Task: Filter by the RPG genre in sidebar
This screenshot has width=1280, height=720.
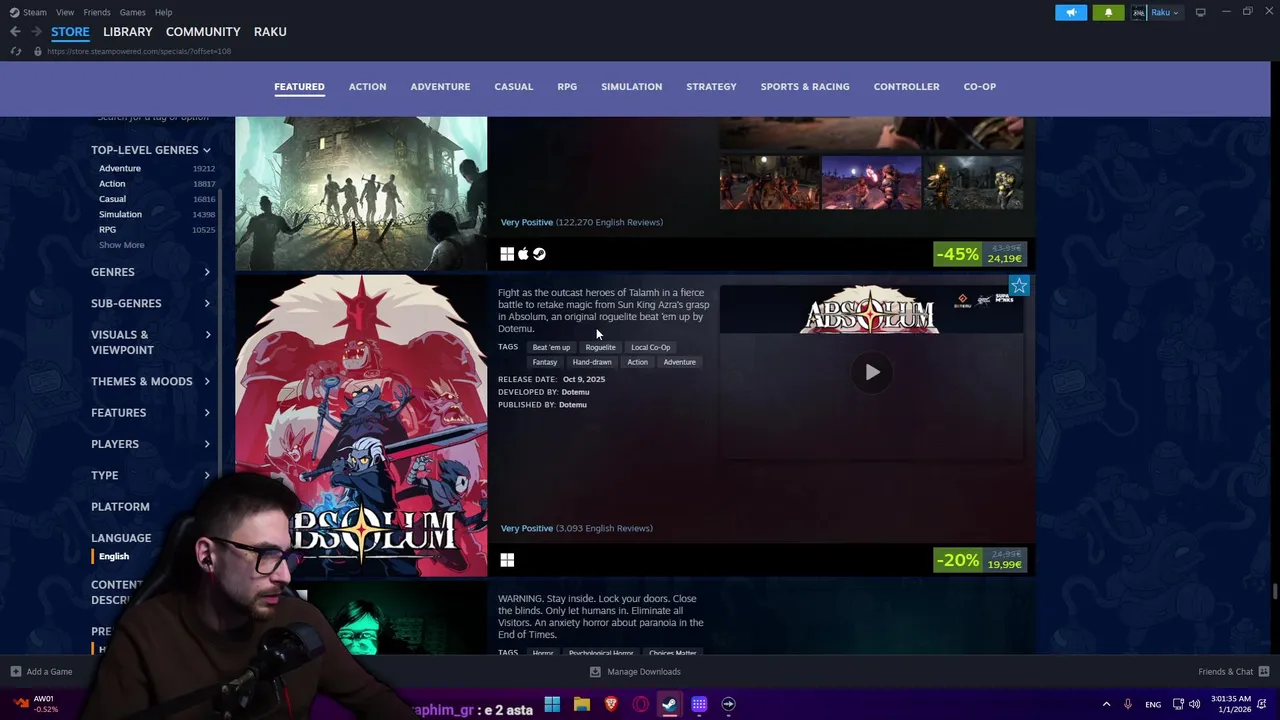Action: pyautogui.click(x=107, y=230)
